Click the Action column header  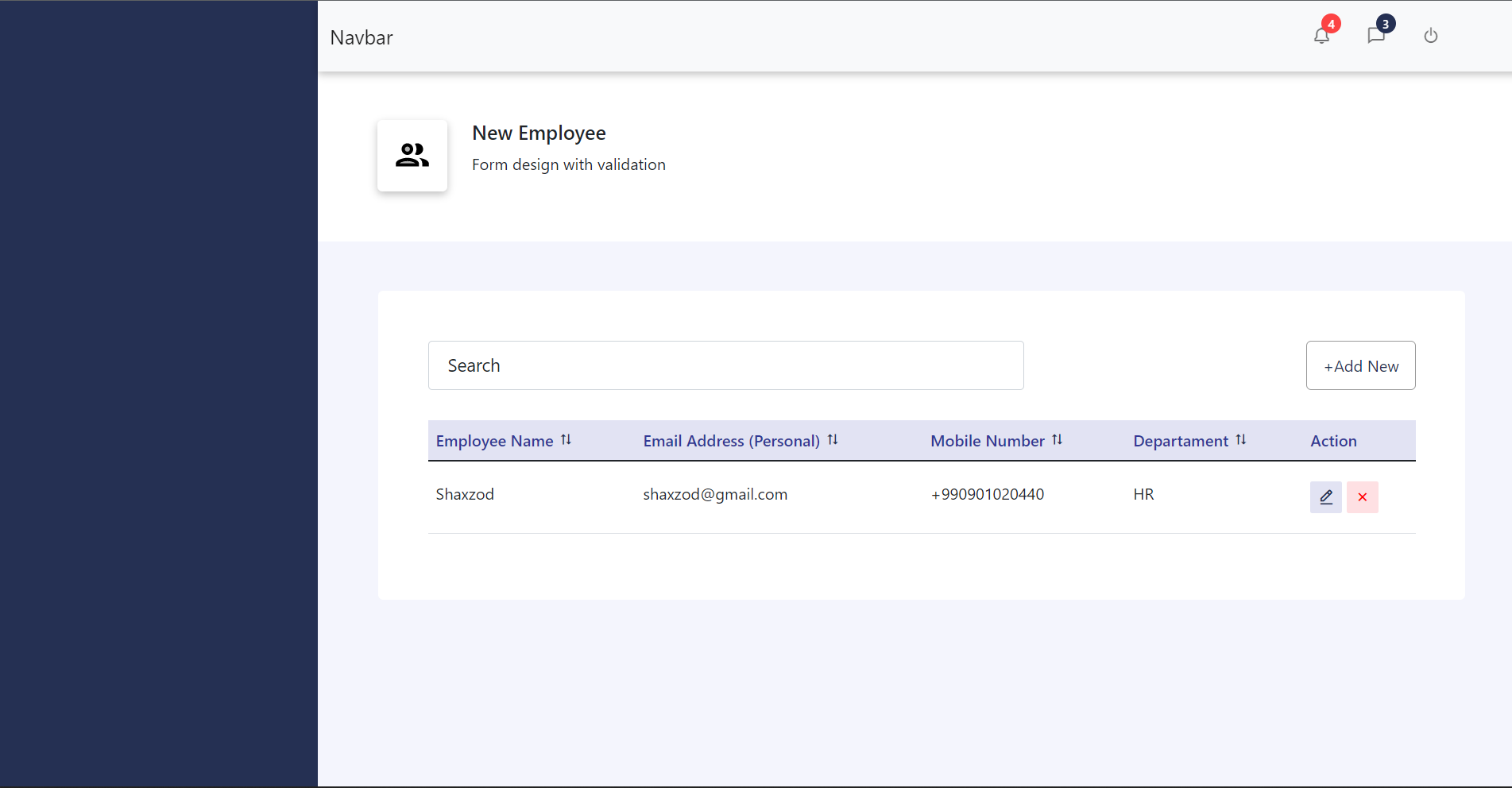1333,441
